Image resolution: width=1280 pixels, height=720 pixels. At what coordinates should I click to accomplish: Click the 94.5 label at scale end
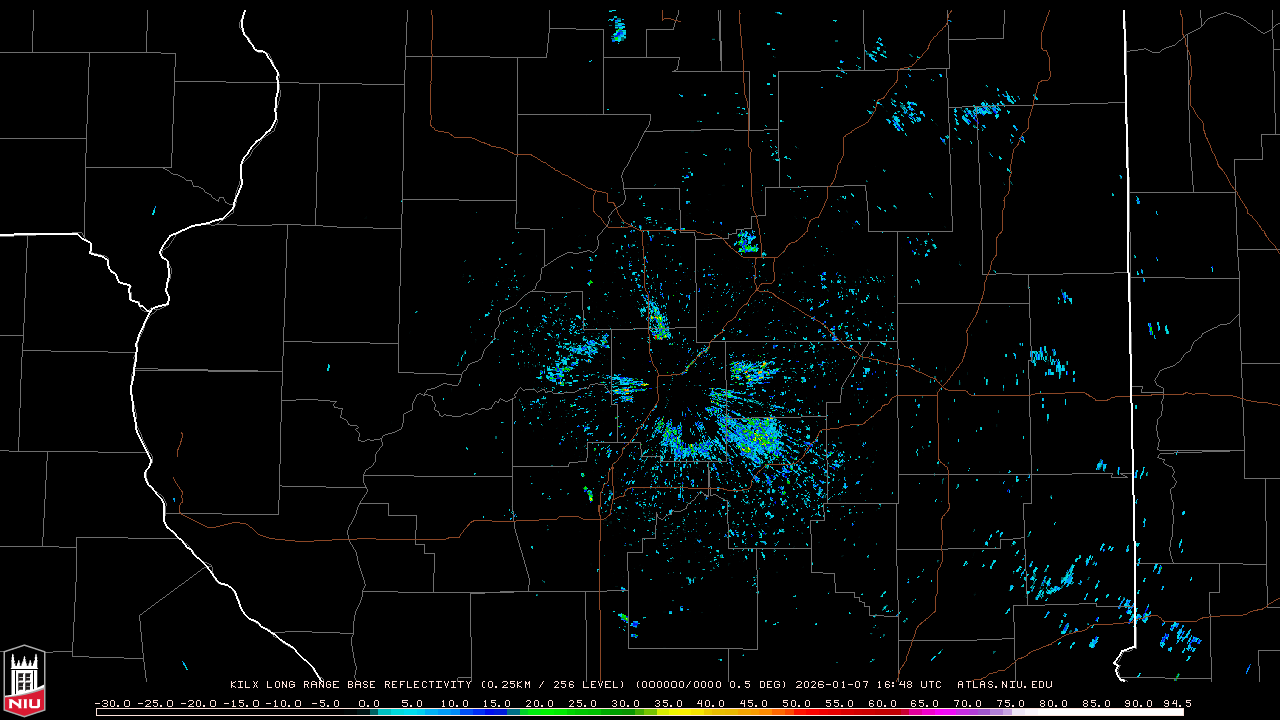click(1175, 703)
